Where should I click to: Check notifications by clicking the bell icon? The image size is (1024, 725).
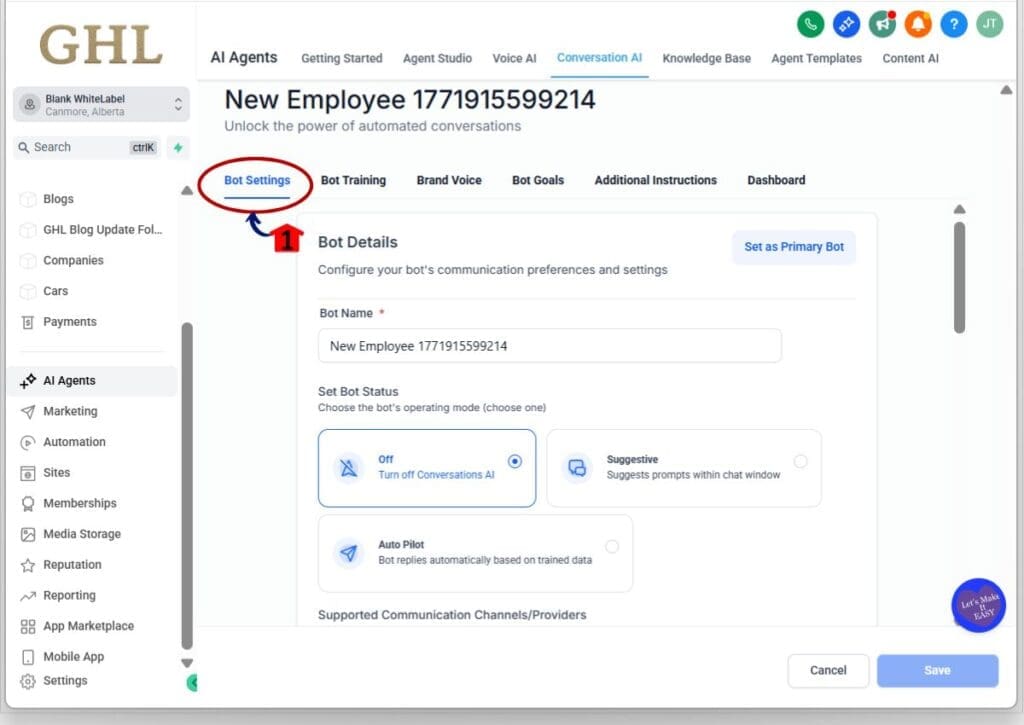[917, 24]
